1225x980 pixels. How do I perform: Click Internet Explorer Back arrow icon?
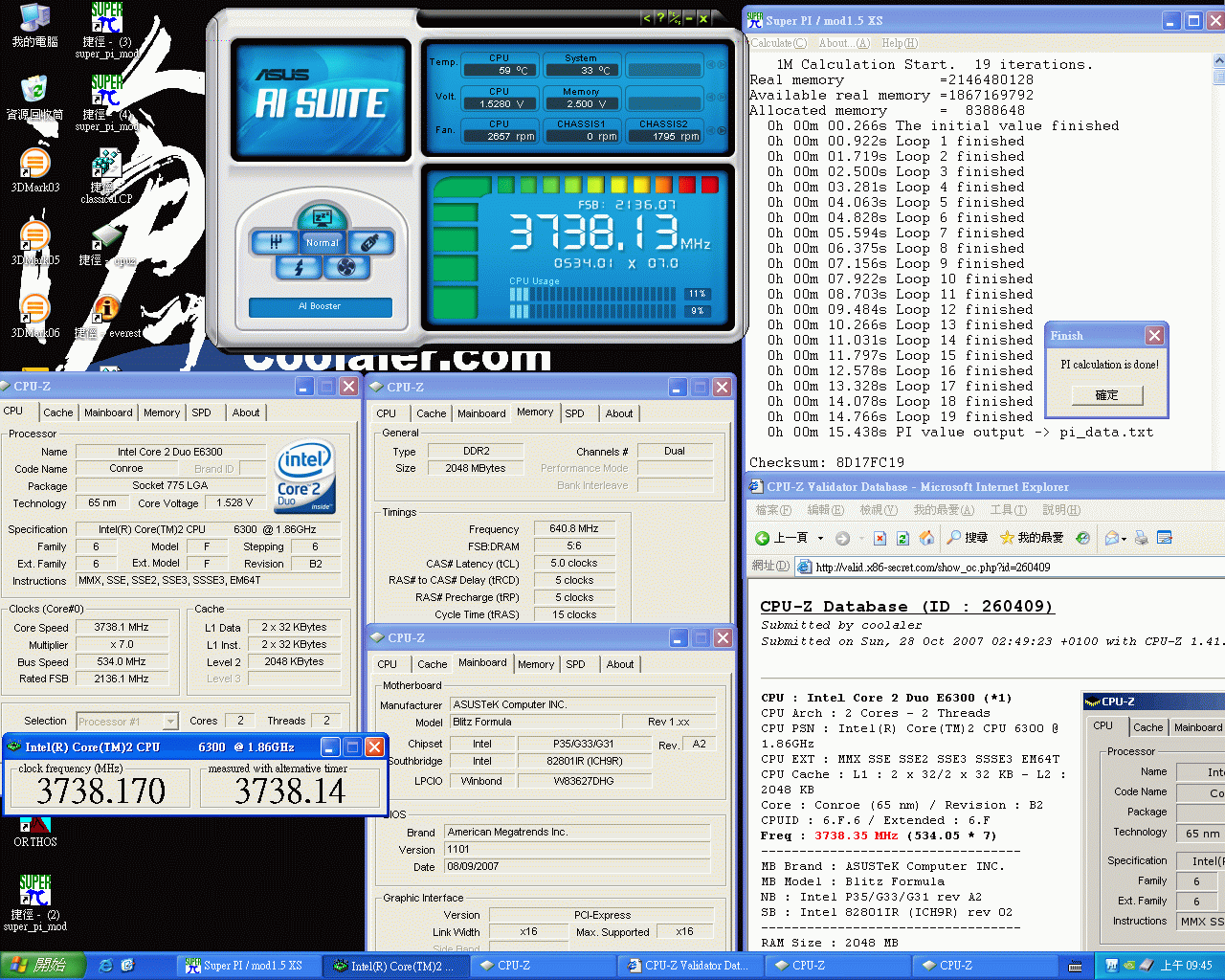pos(763,538)
